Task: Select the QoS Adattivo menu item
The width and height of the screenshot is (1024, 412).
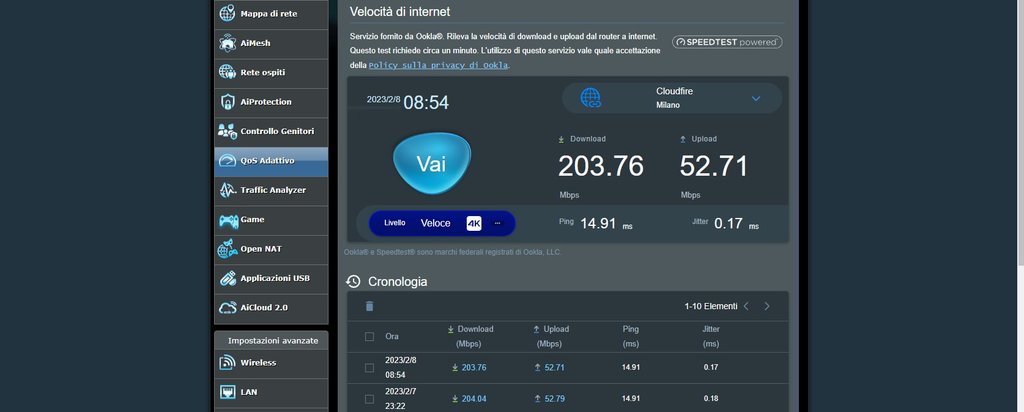Action: (x=271, y=161)
